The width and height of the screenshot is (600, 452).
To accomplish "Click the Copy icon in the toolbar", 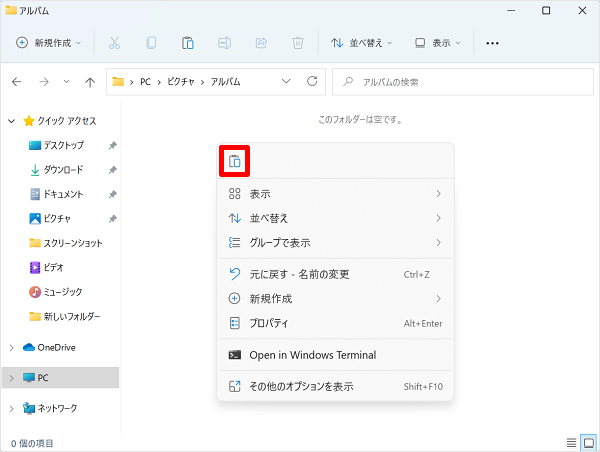I will pos(151,43).
